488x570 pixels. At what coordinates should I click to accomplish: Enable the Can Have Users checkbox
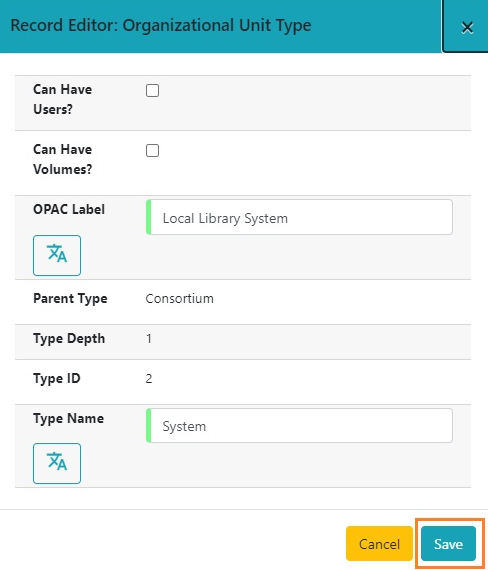click(x=152, y=91)
